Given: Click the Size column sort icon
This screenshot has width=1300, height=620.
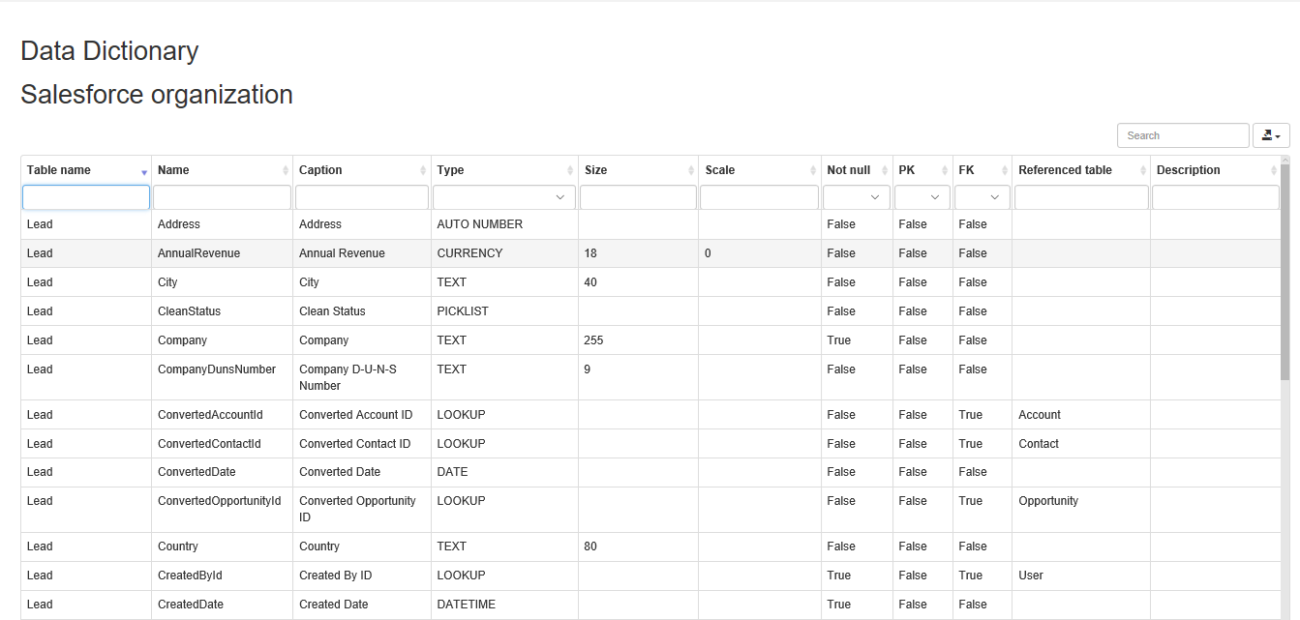Looking at the screenshot, I should click(690, 172).
